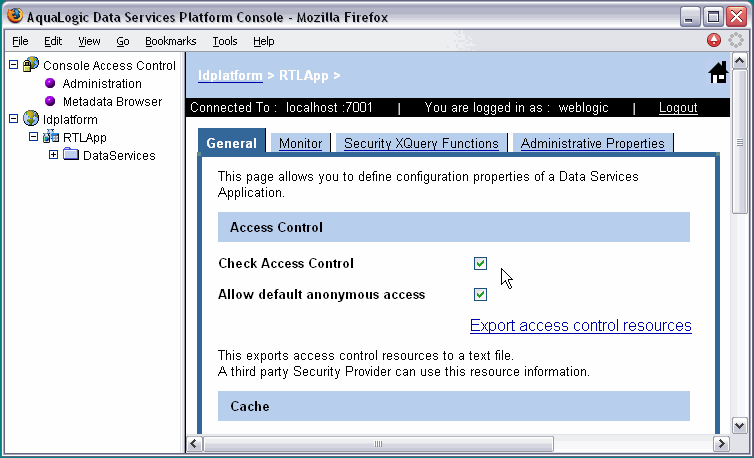The height and width of the screenshot is (458, 754).
Task: Uncheck Check Access Control checkbox
Action: click(x=480, y=263)
